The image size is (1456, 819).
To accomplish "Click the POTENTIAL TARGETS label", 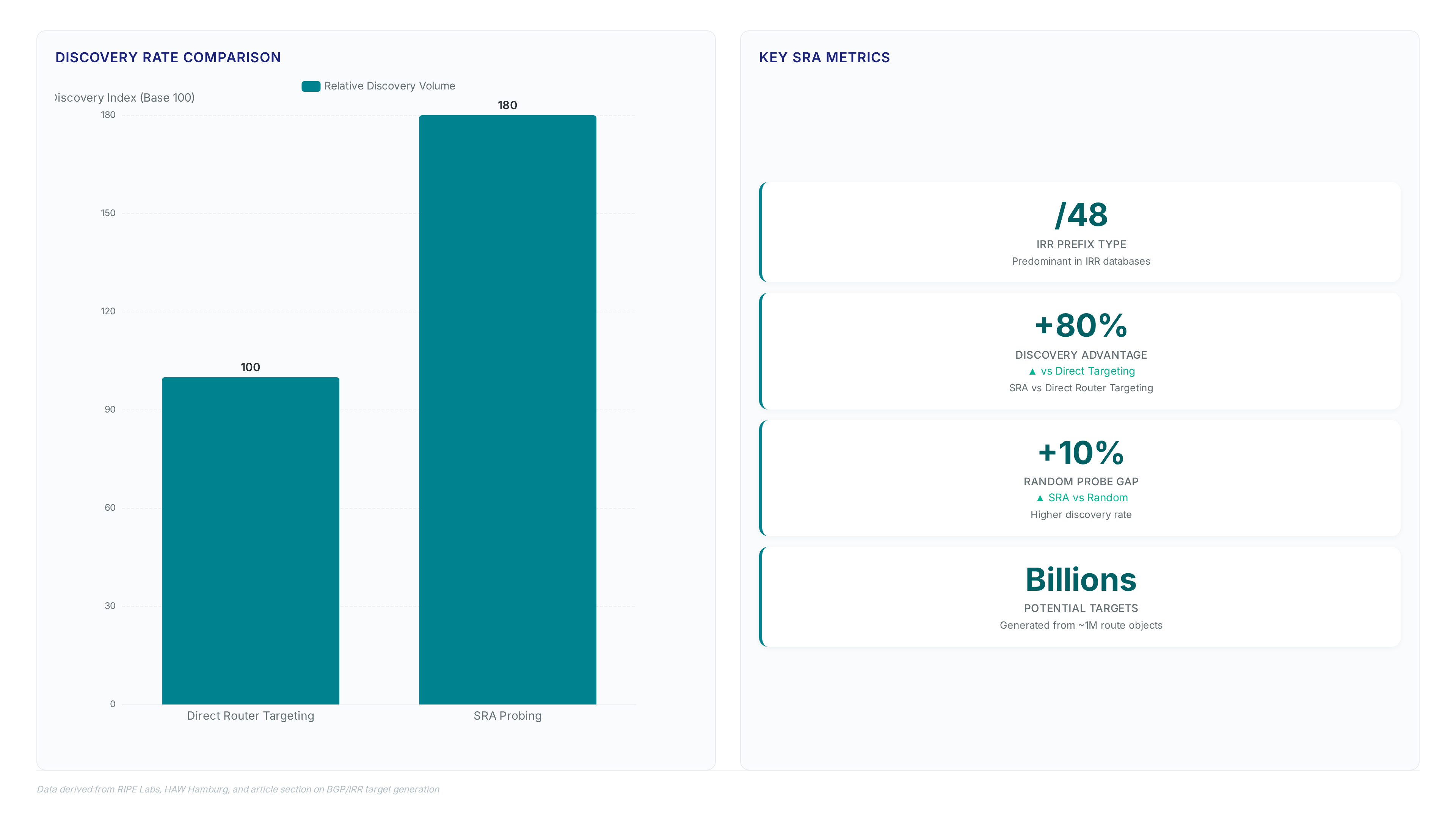I will click(1081, 608).
